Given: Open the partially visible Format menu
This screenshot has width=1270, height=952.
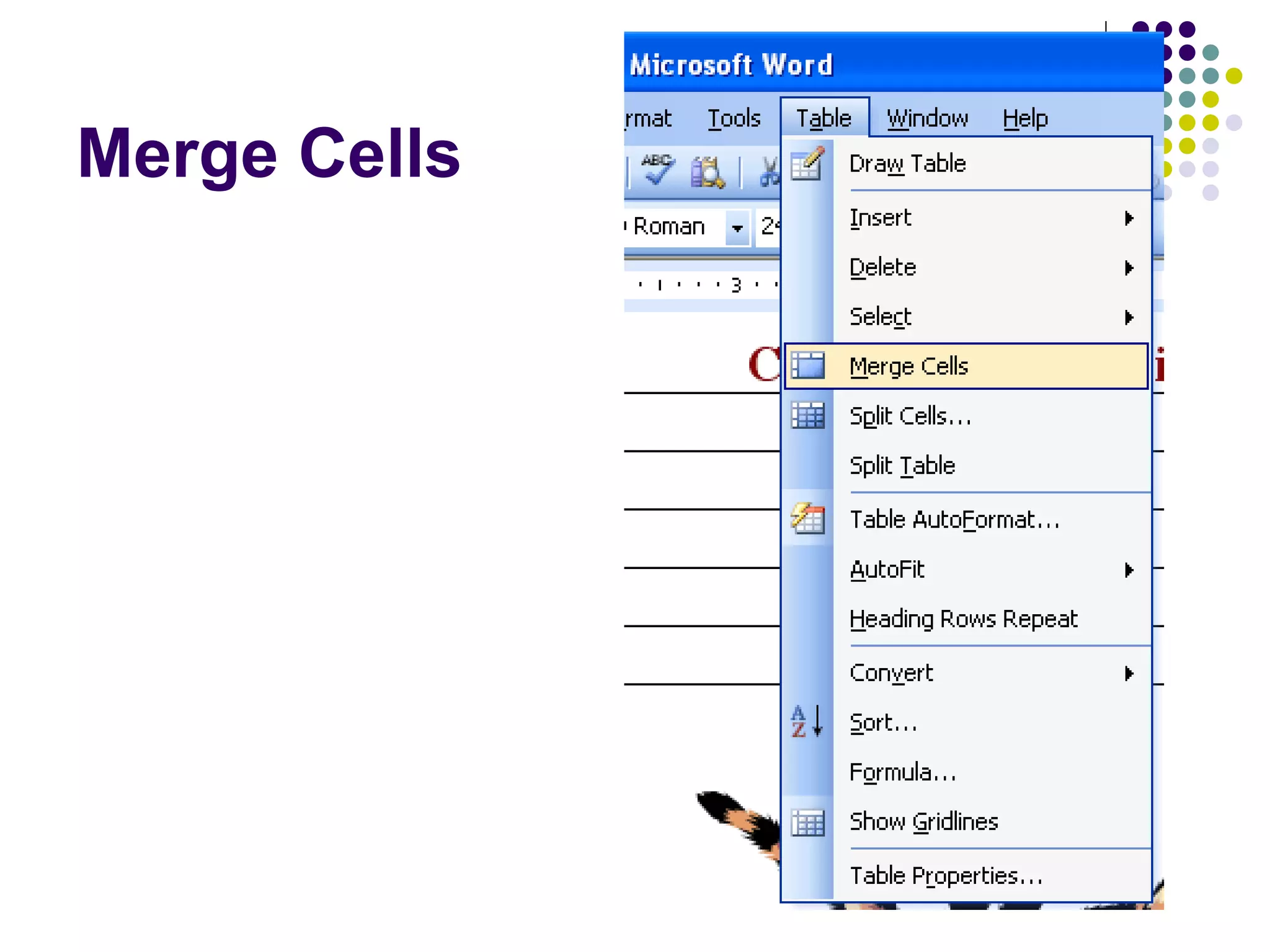Looking at the screenshot, I should click(x=648, y=118).
